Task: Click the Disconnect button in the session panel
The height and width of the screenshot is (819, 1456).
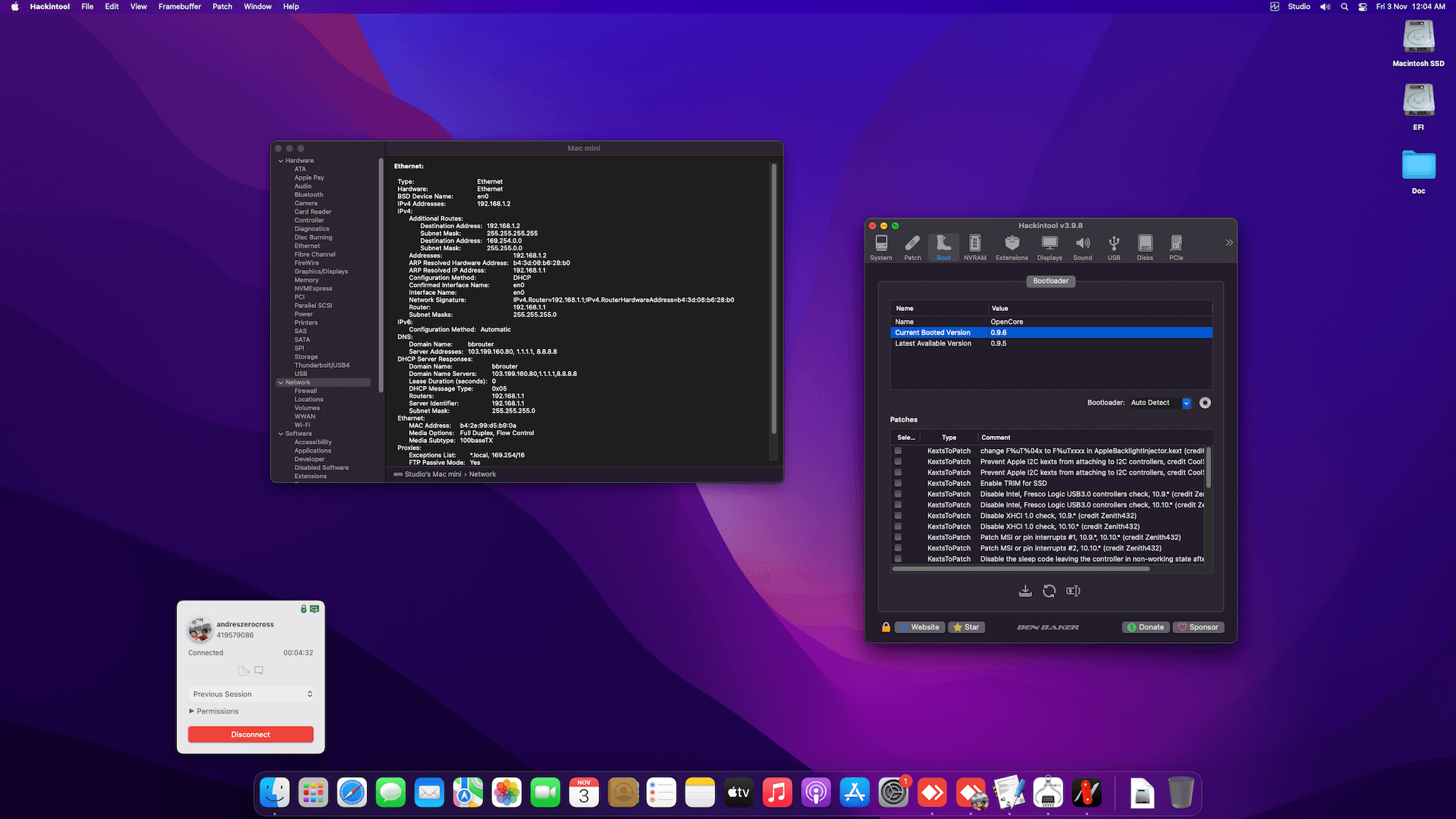Action: point(250,735)
